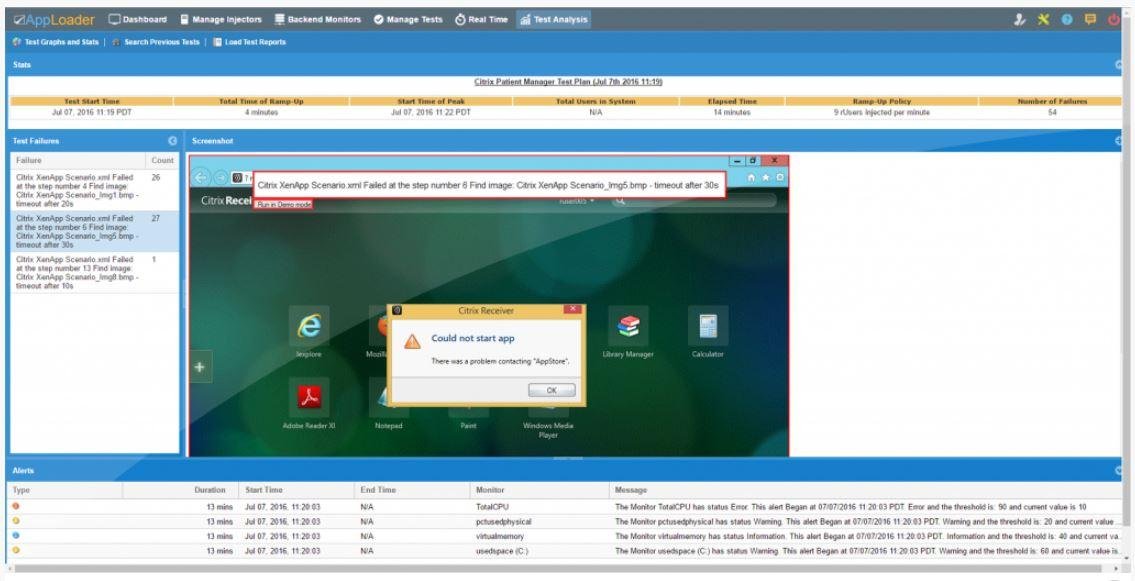Select the TotalCPU alert row
Viewport: 1135px width, 581px height.
click(x=565, y=507)
